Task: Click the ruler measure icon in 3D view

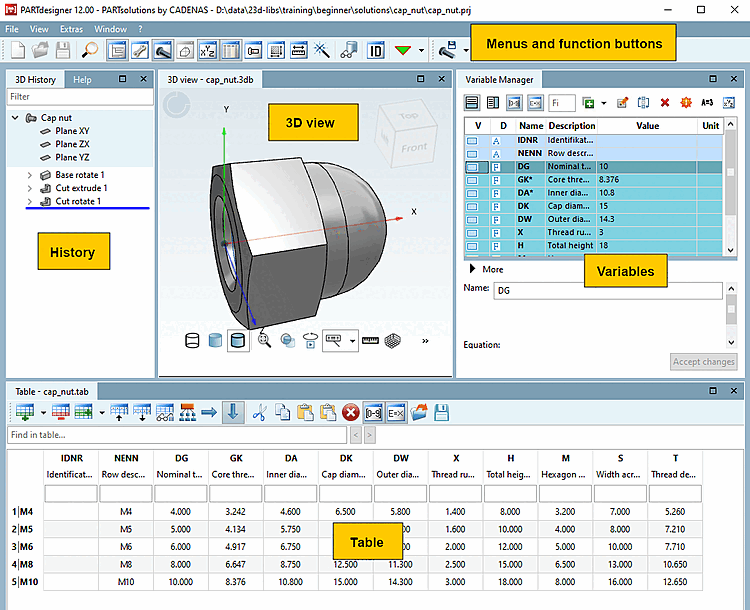Action: [370, 340]
